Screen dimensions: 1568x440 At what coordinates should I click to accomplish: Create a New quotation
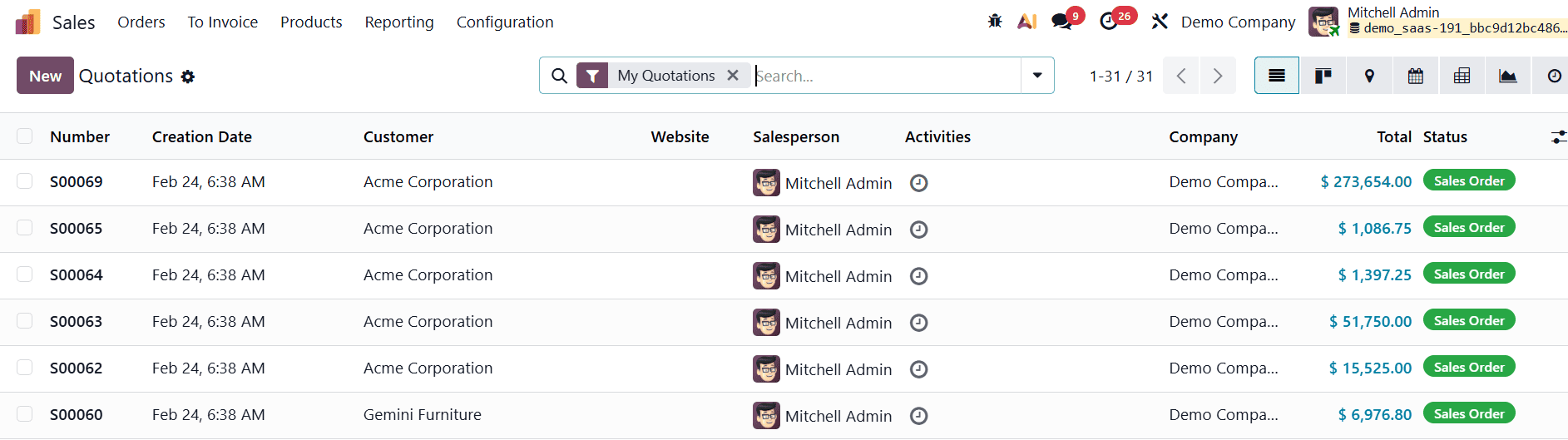(x=45, y=76)
